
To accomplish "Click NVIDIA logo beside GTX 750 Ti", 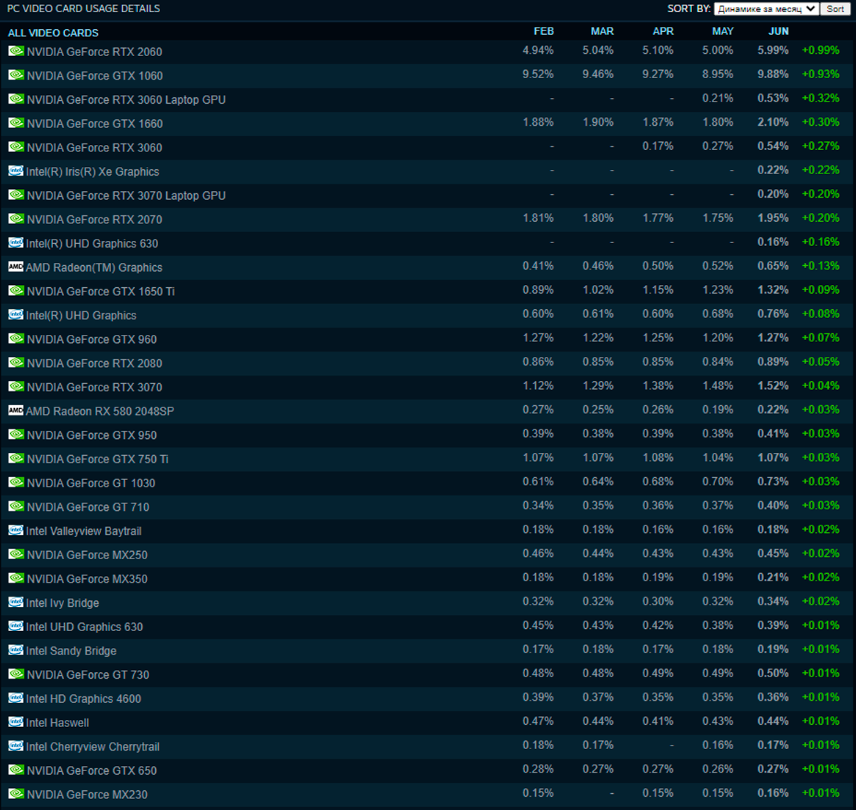I will pos(16,458).
